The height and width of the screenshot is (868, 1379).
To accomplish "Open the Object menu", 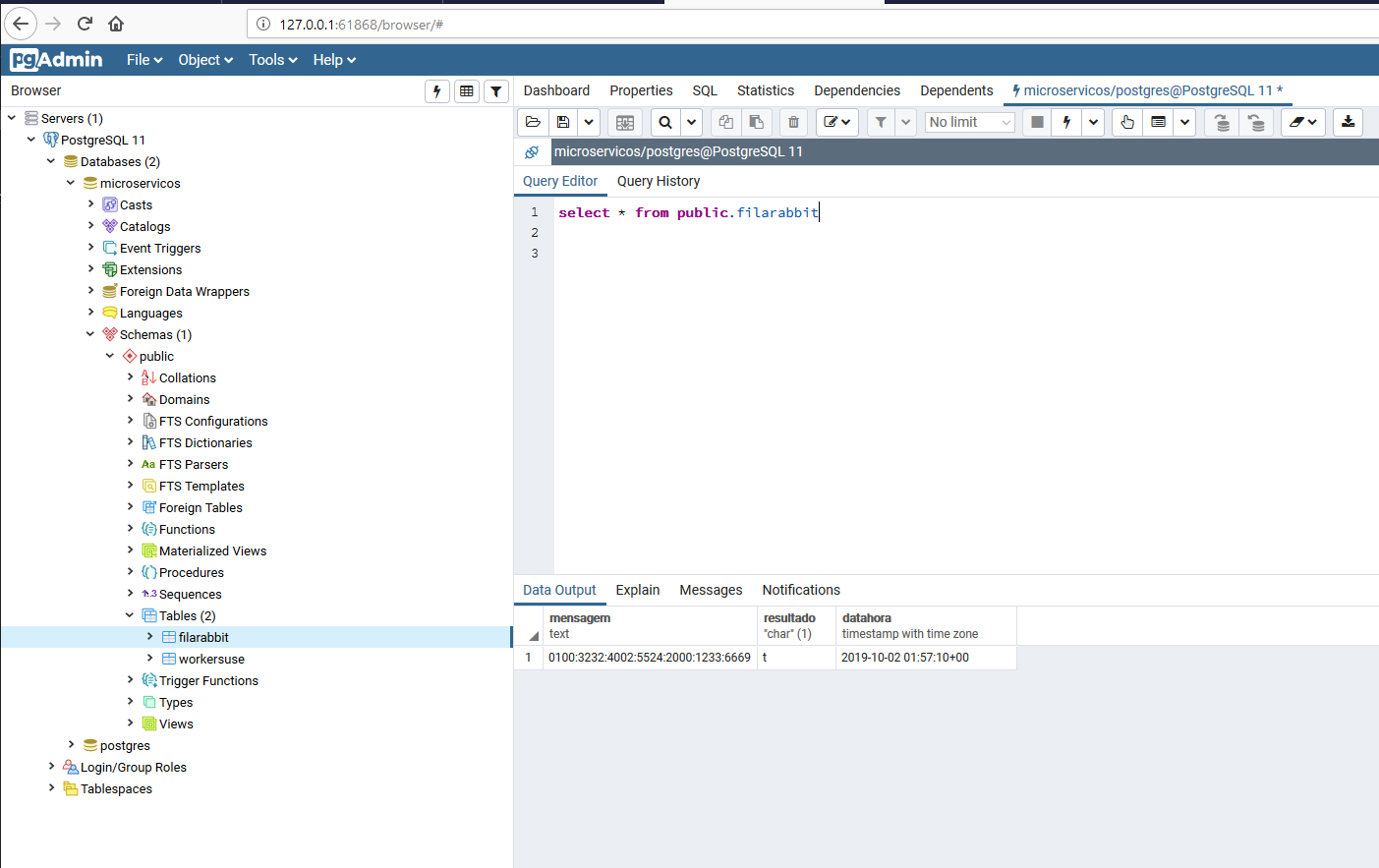I will point(205,60).
